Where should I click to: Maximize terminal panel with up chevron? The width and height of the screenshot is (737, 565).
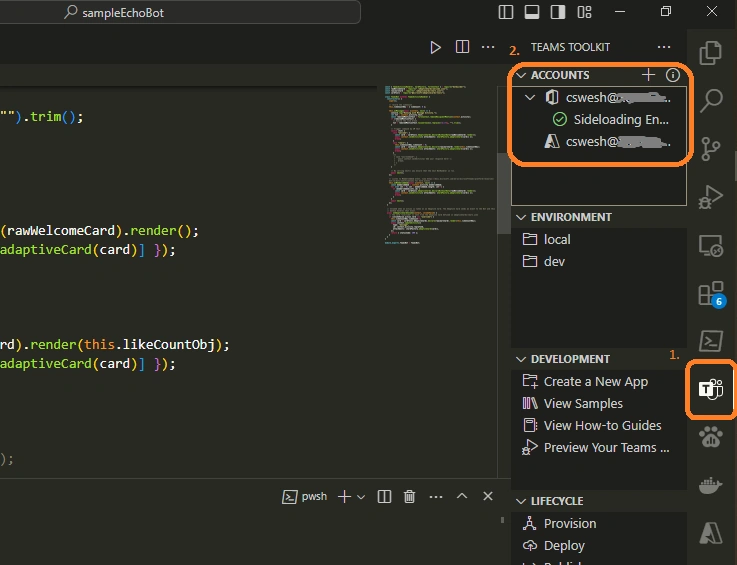click(x=462, y=496)
